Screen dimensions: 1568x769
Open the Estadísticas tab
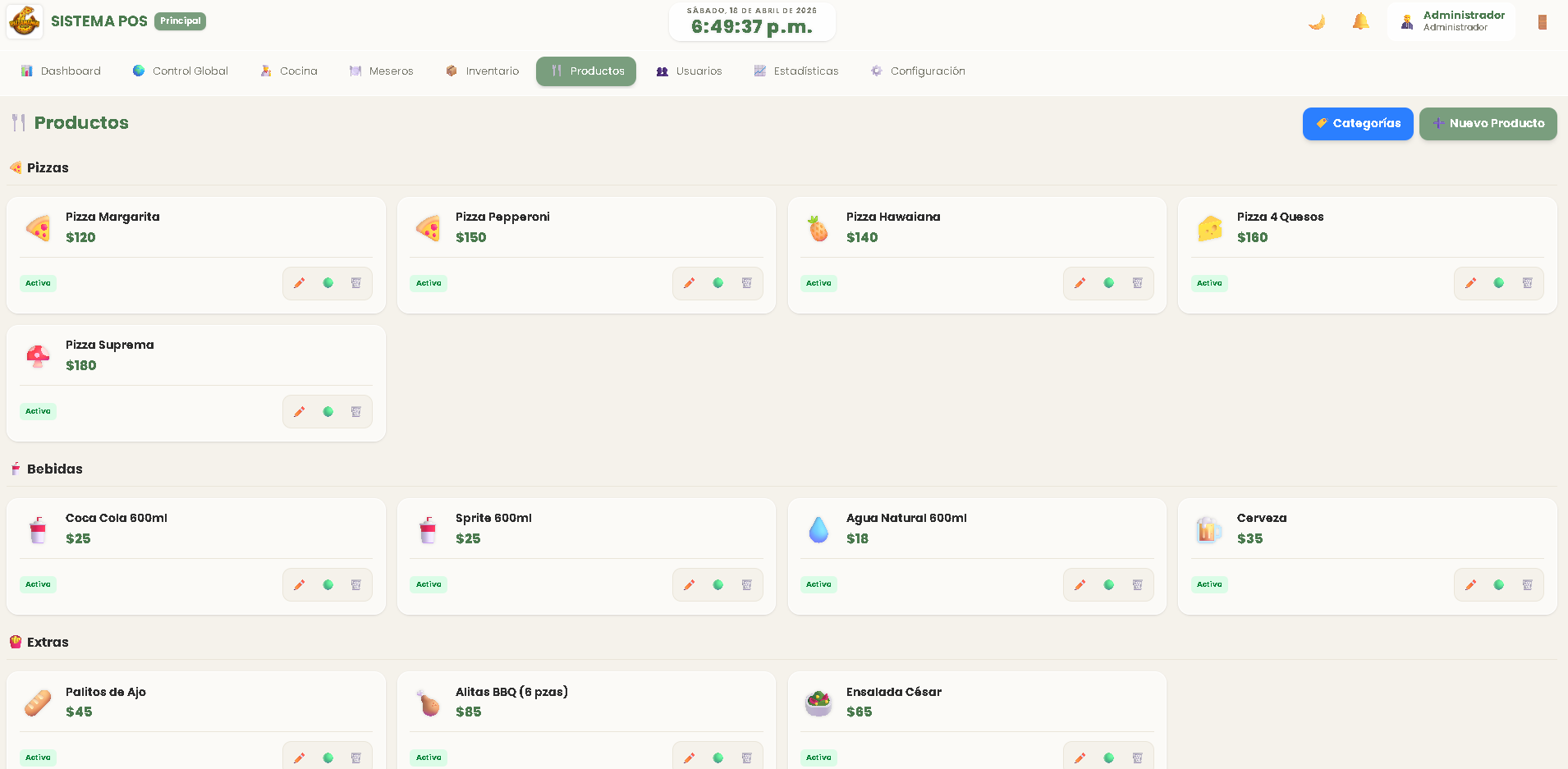point(796,71)
